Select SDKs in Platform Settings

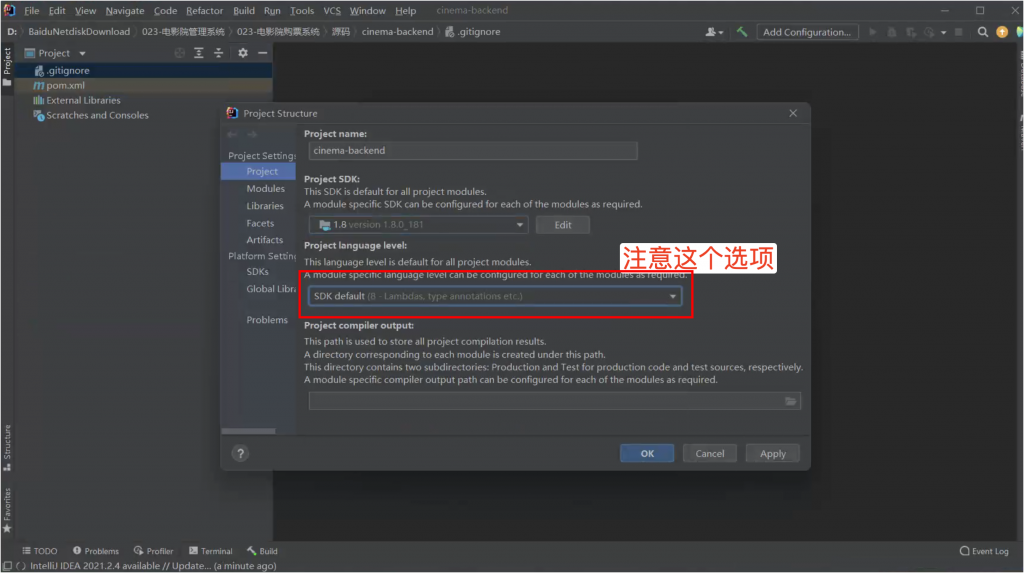[x=259, y=271]
